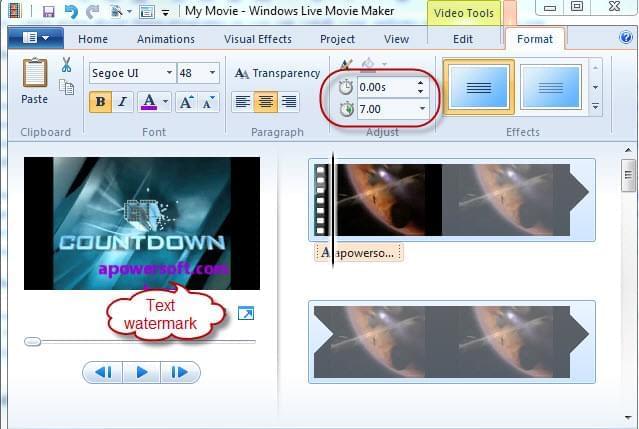Switch to the Animations tab
Image resolution: width=639 pixels, height=429 pixels.
coord(165,39)
